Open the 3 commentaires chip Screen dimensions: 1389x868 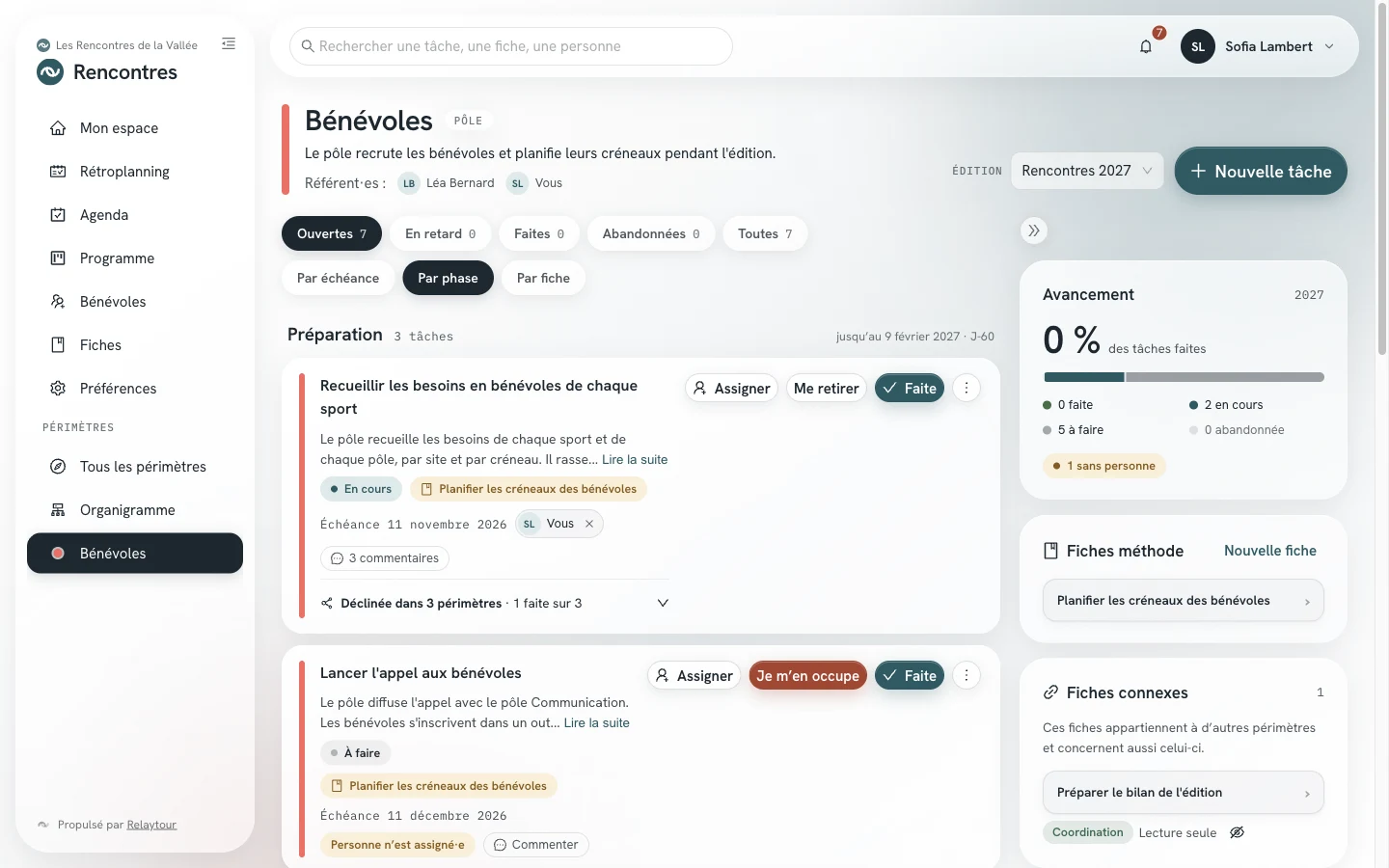click(x=385, y=558)
